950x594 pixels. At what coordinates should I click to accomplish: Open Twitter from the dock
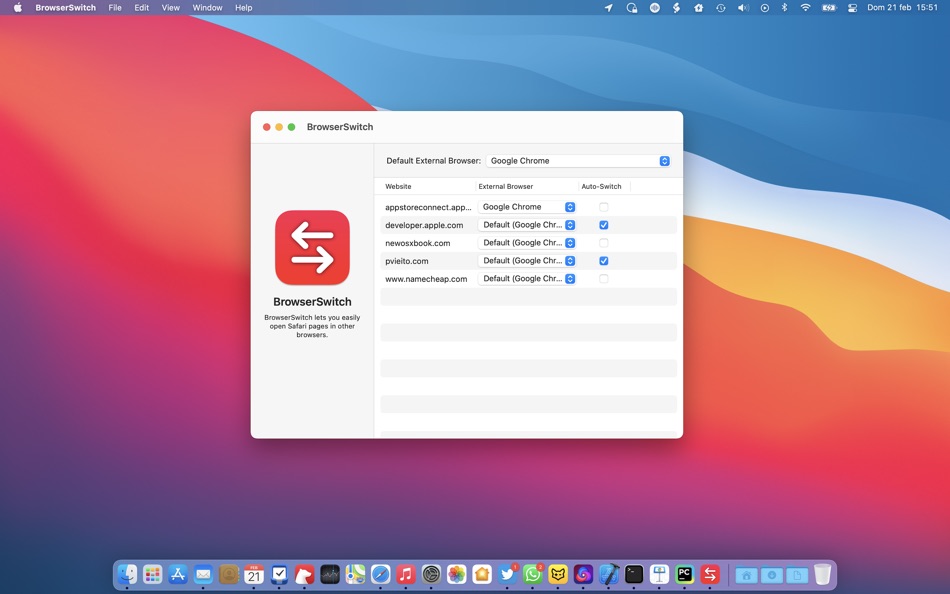click(507, 573)
